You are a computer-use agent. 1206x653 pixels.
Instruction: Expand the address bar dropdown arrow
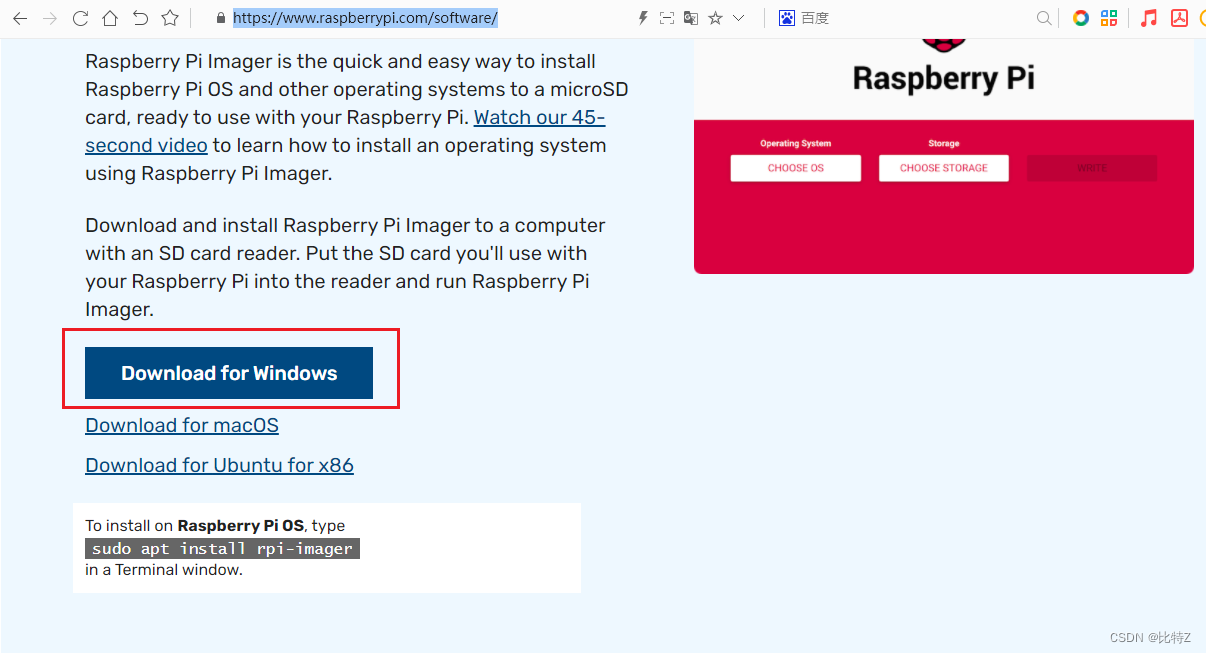739,18
